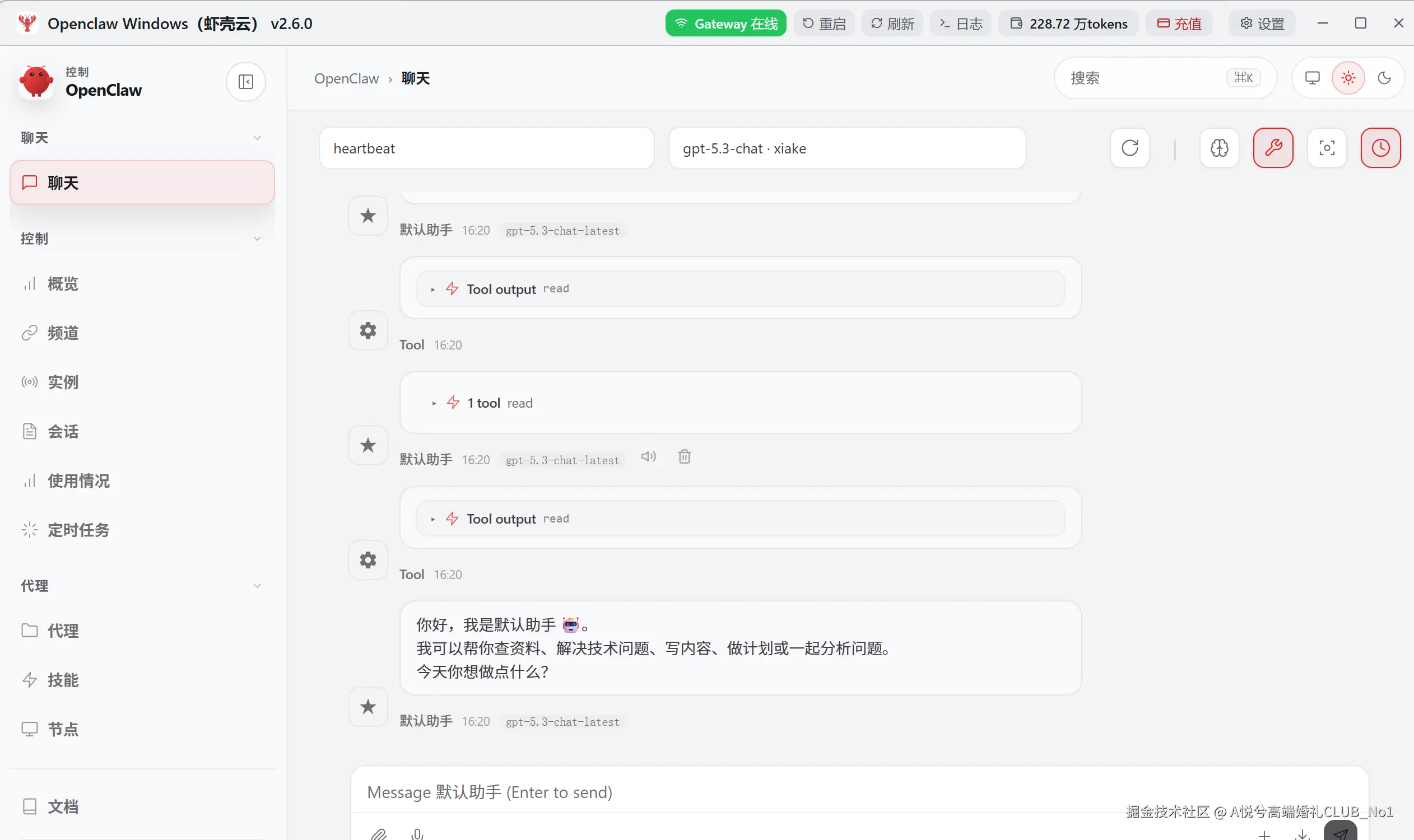Toggle the brain thinking display icon
This screenshot has height=840, width=1414.
[1219, 148]
